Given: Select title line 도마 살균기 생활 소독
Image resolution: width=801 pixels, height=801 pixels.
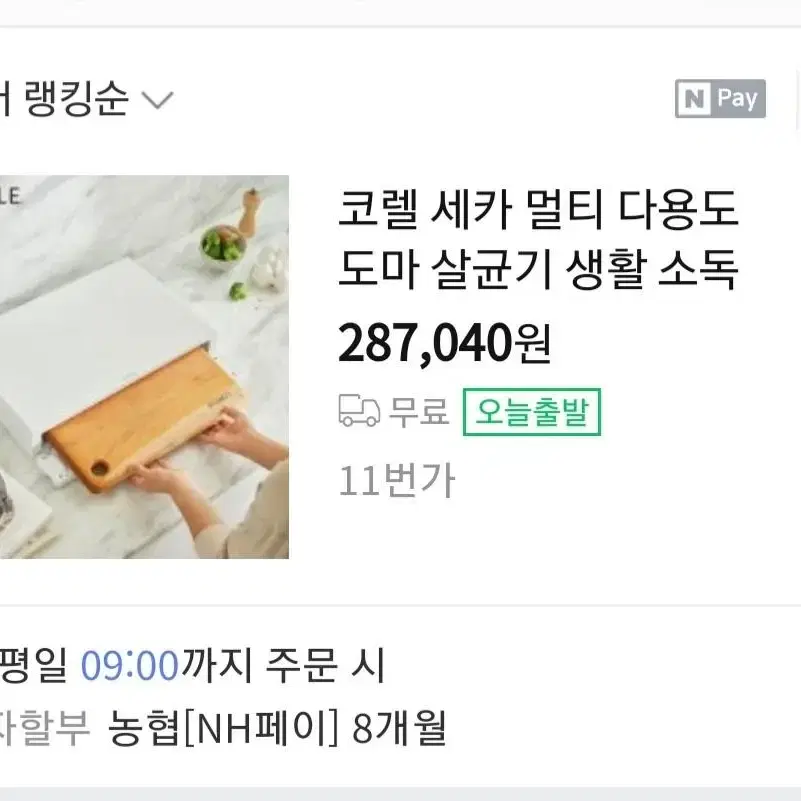Looking at the screenshot, I should click(538, 269).
